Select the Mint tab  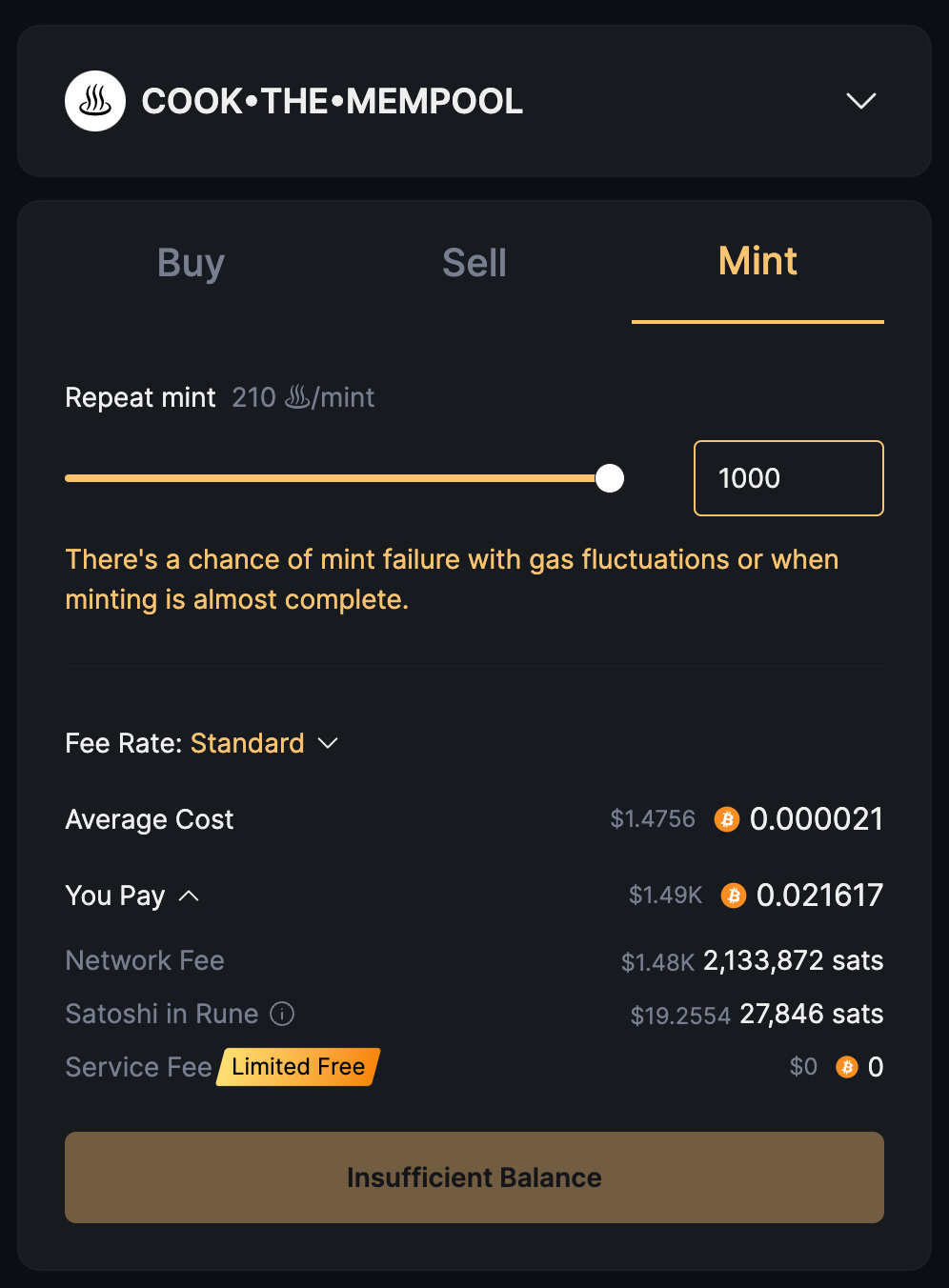coord(757,262)
